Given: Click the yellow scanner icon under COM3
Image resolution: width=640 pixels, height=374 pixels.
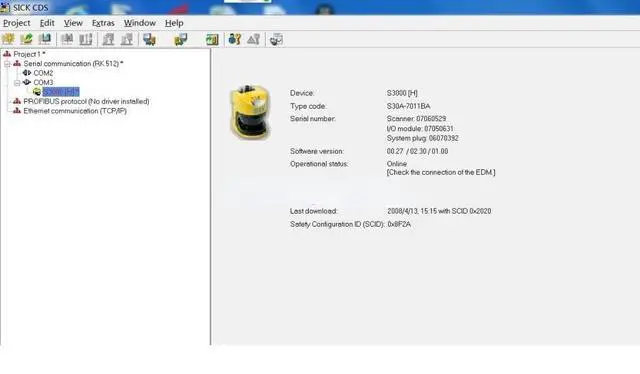Looking at the screenshot, I should point(37,92).
